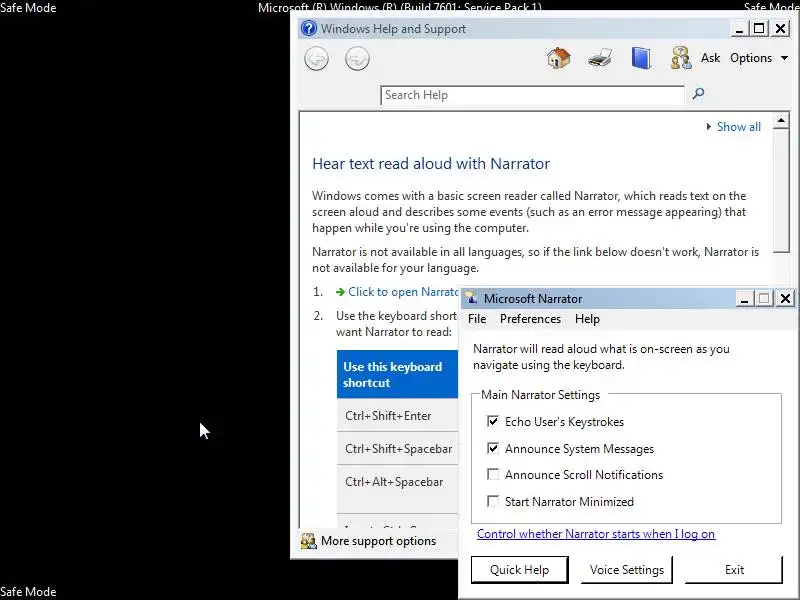Close the Windows Help and Support window
This screenshot has width=800, height=600.
pyautogui.click(x=781, y=29)
